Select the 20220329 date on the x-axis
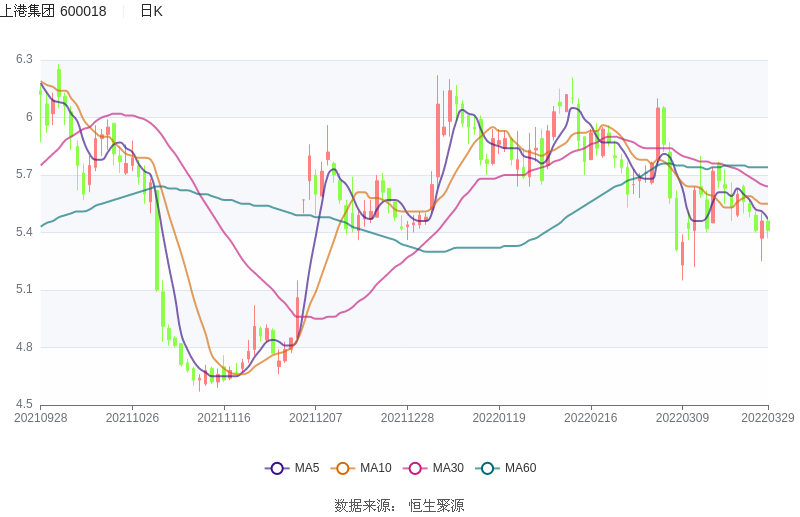Image resolution: width=800 pixels, height=517 pixels. pos(767,418)
